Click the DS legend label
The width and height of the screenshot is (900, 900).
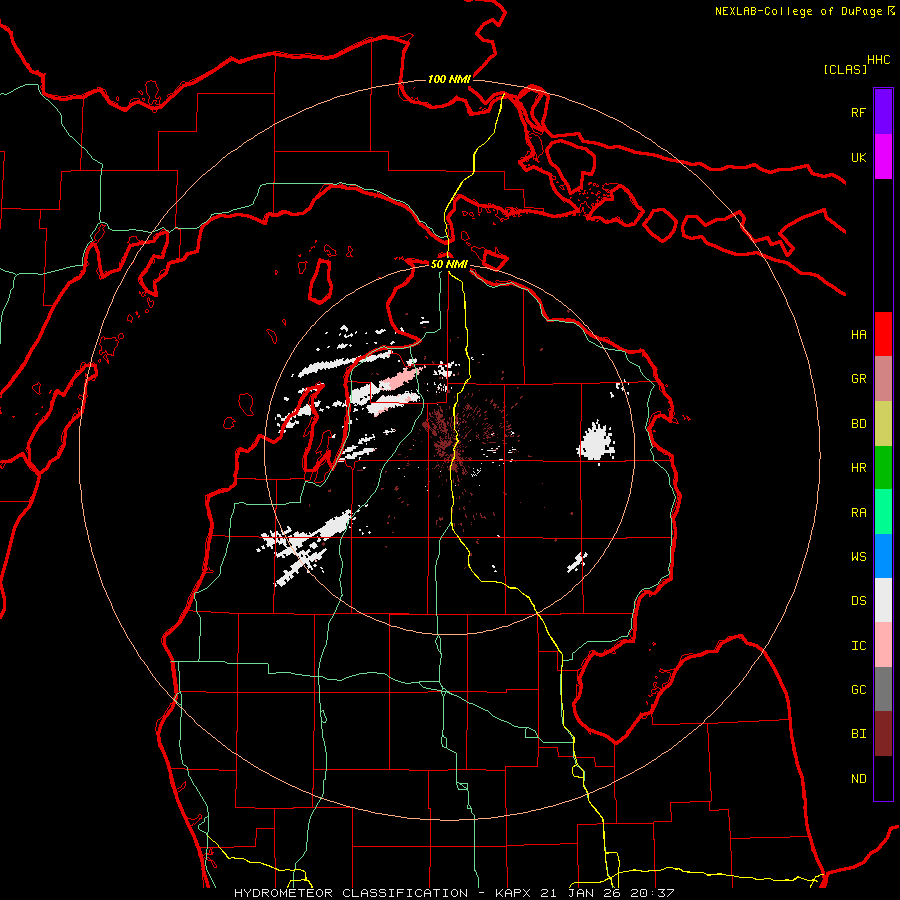(858, 601)
